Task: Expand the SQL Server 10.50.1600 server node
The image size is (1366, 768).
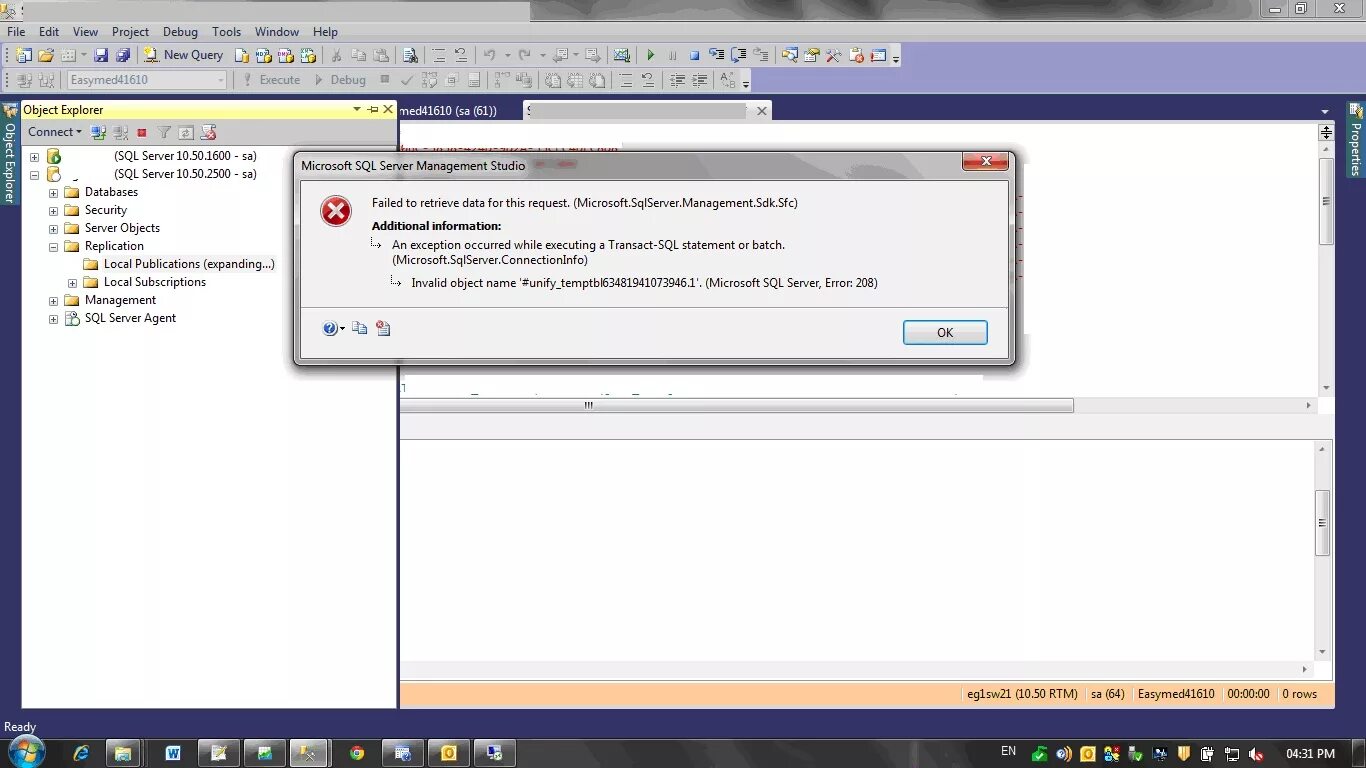Action: coord(35,156)
